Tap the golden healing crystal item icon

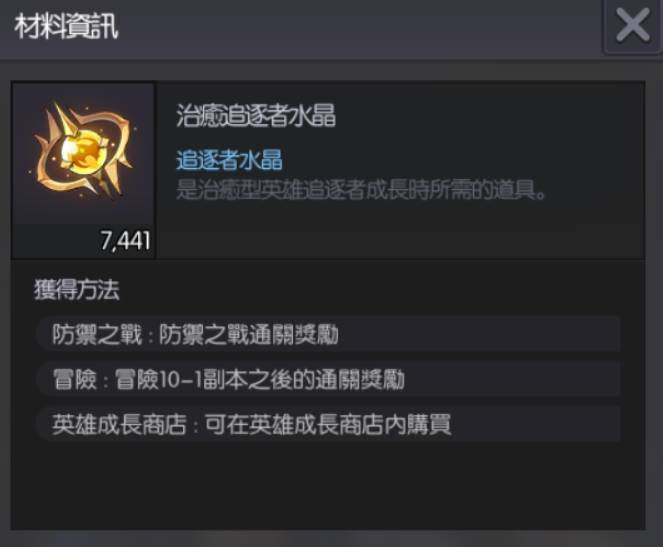coord(83,149)
